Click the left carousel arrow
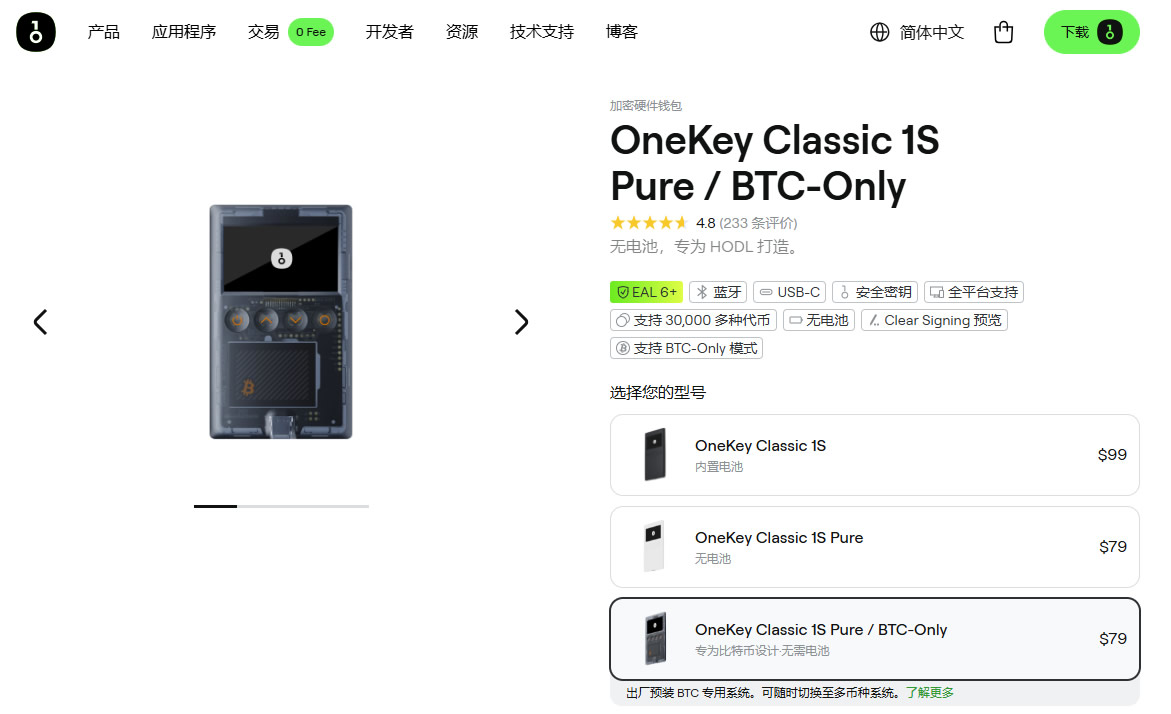 tap(41, 322)
